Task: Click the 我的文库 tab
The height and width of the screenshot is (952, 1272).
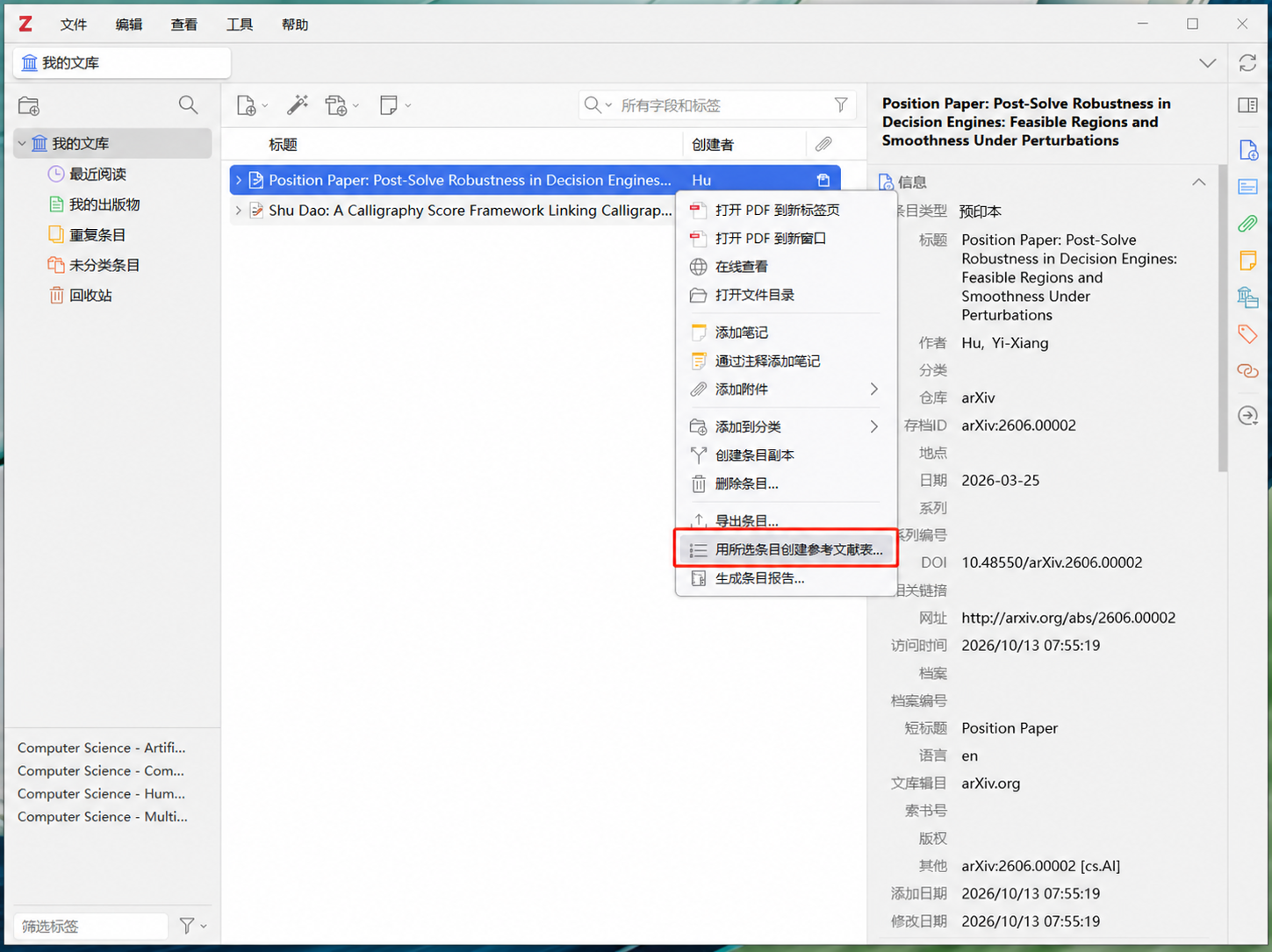Action: [122, 63]
